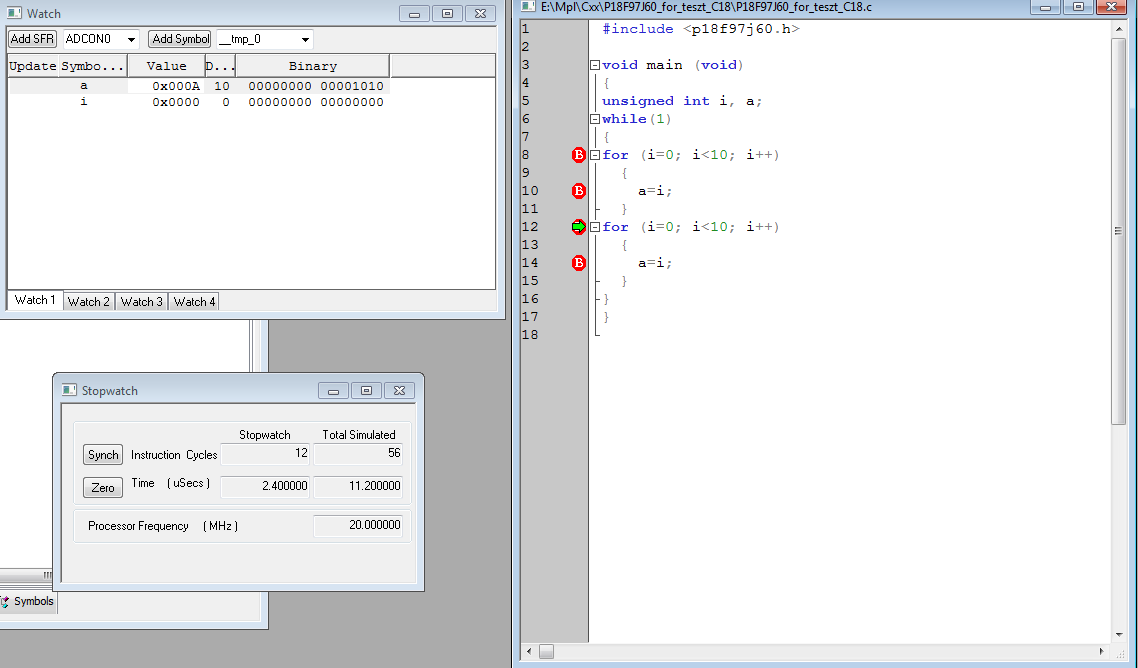
Task: Toggle breakpoint marker on line 14
Action: click(578, 263)
